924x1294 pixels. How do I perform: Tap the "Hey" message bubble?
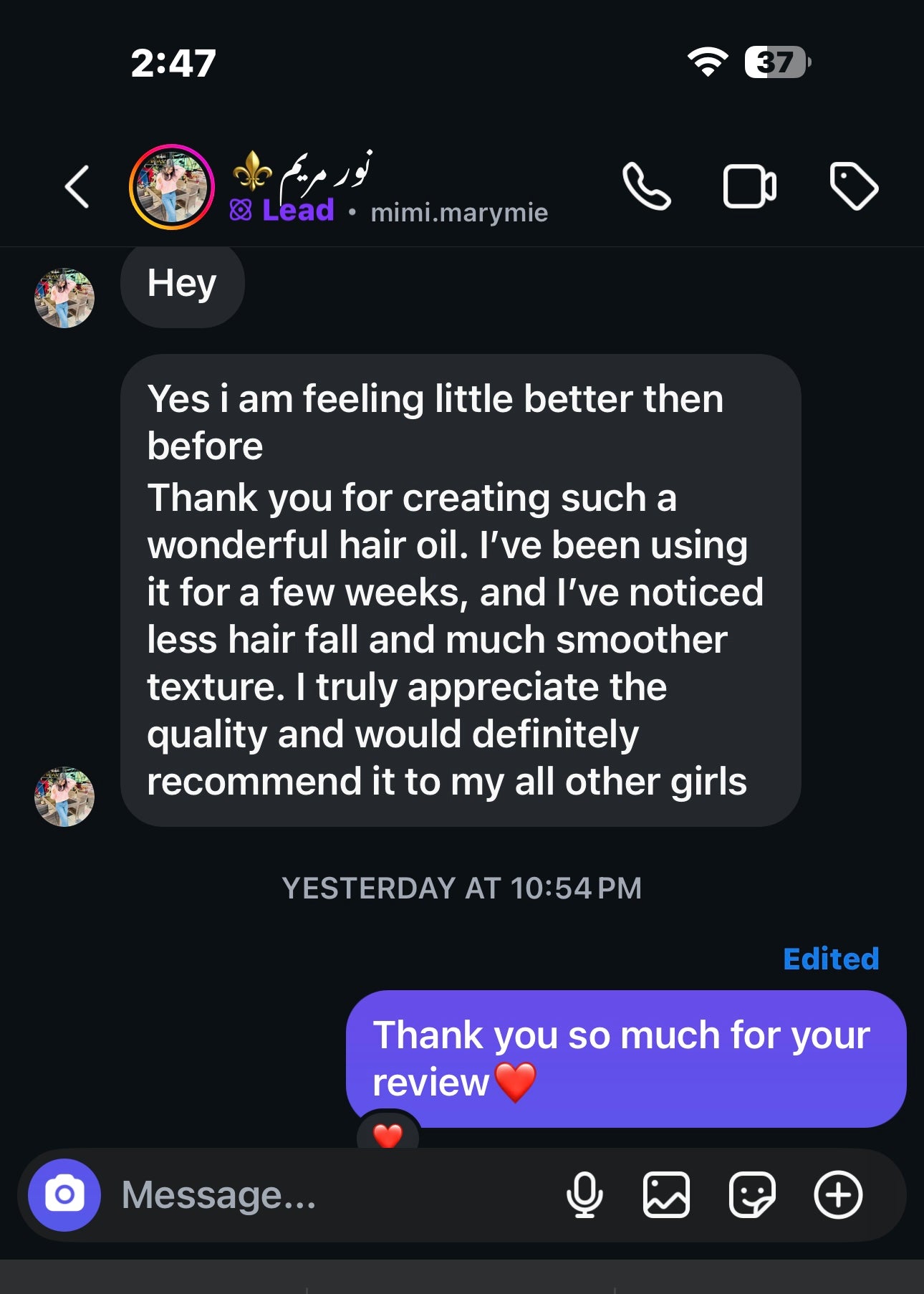(182, 284)
